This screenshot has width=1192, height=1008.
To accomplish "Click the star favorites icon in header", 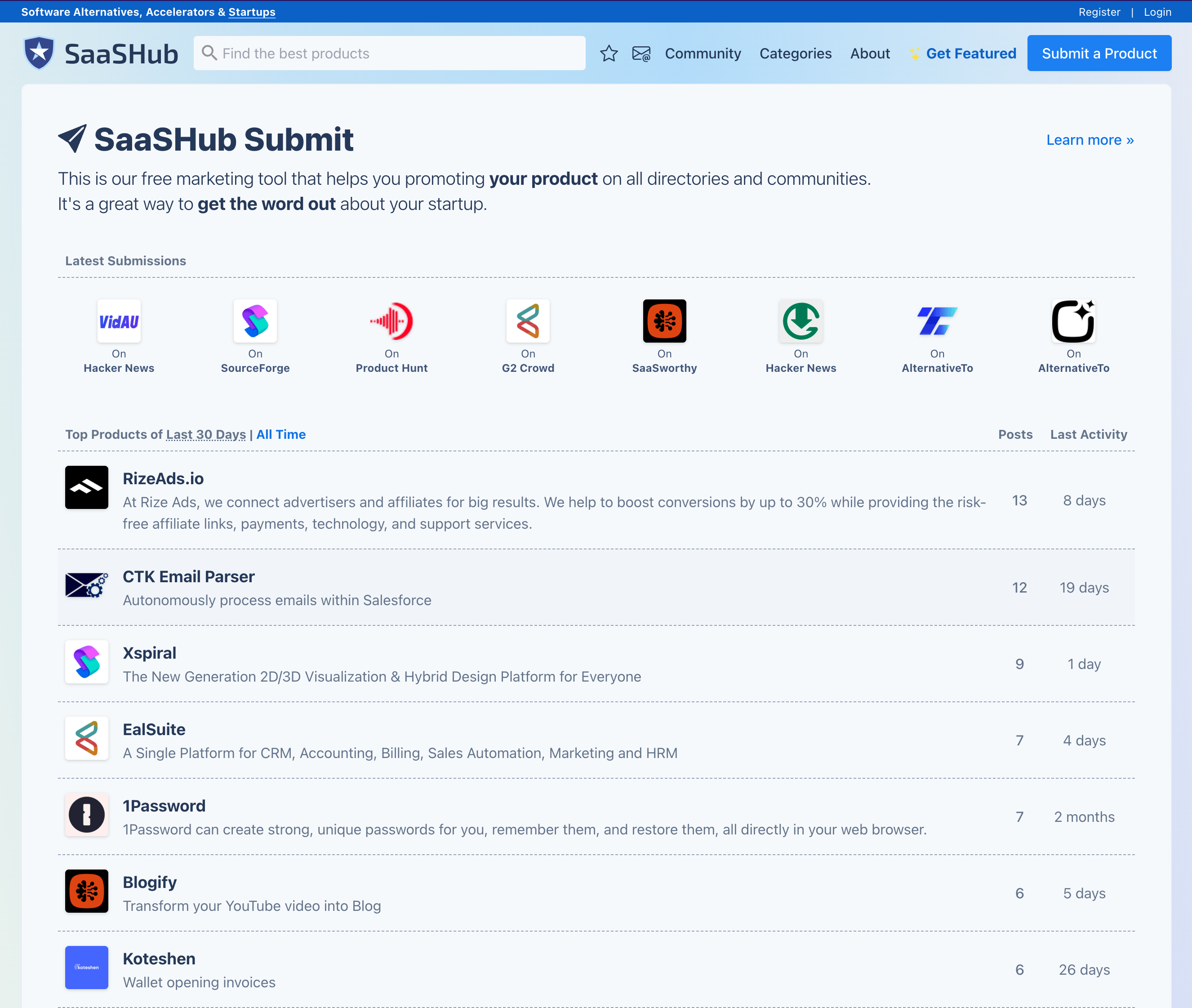I will [608, 54].
